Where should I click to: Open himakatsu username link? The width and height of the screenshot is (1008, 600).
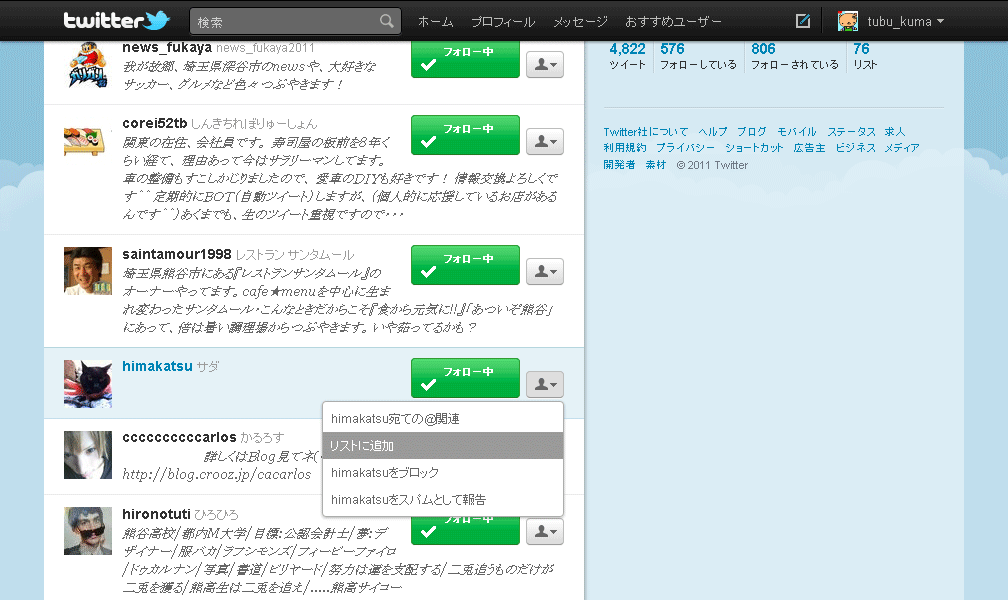158,366
